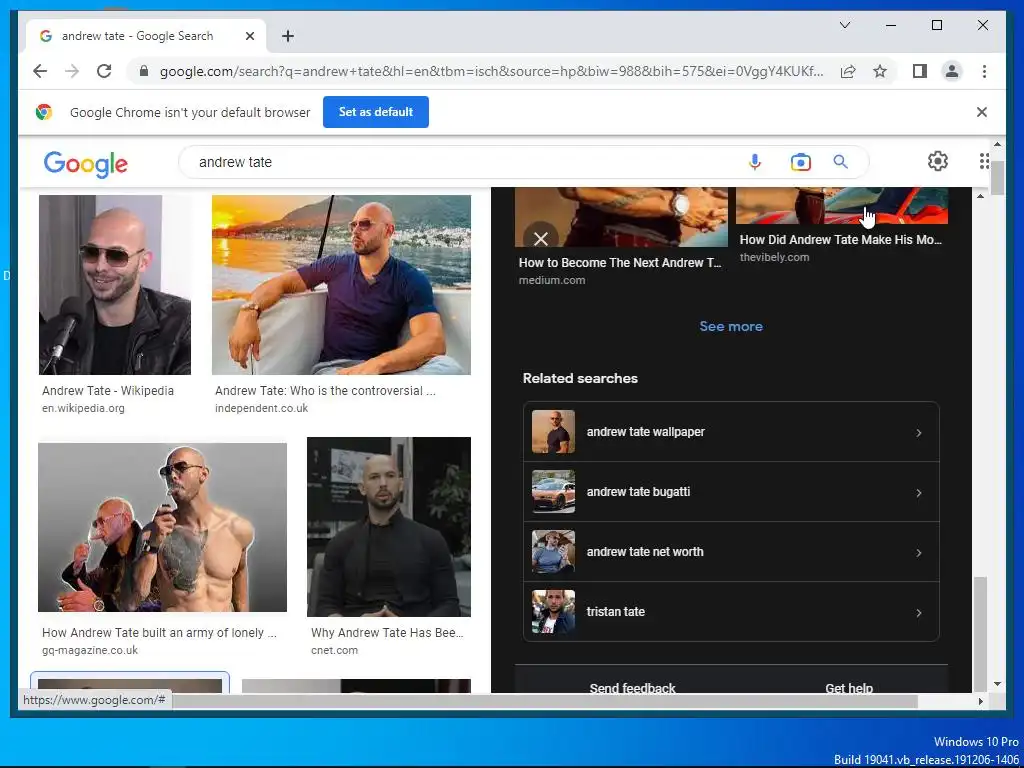Click the forward navigation arrow
1024x768 pixels.
tap(72, 71)
